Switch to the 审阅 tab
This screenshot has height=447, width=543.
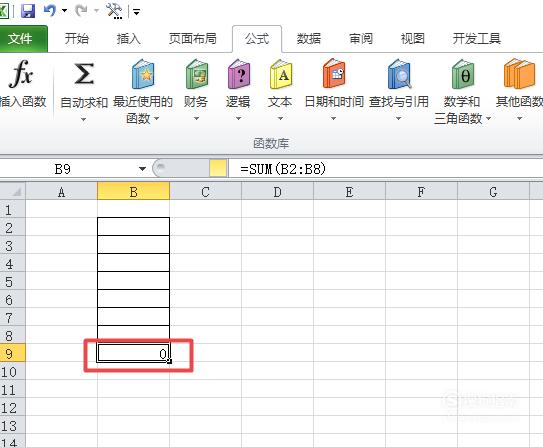coord(360,38)
